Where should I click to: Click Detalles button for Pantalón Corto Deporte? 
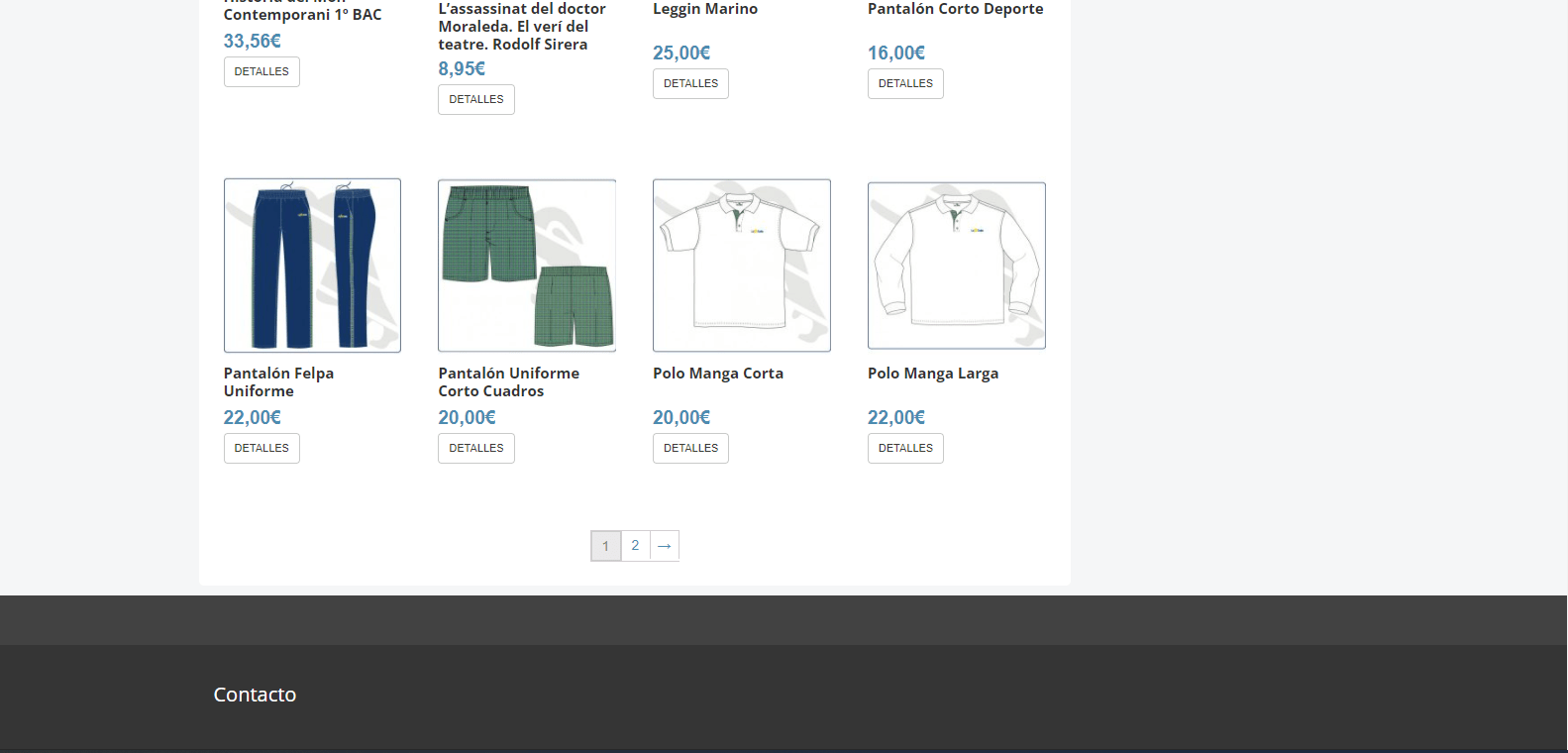[905, 83]
